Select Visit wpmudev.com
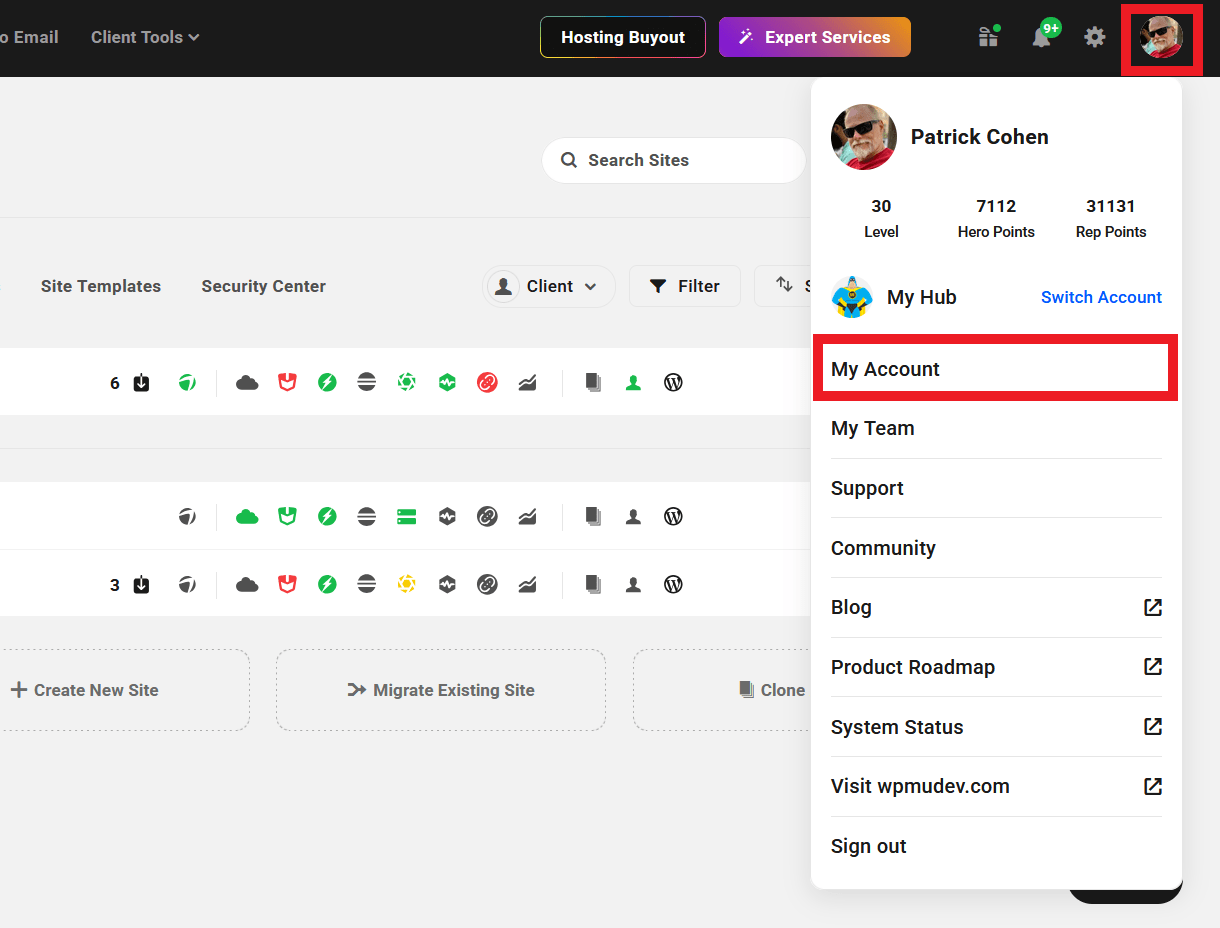Screen dimensions: 1220x928 click(996, 786)
